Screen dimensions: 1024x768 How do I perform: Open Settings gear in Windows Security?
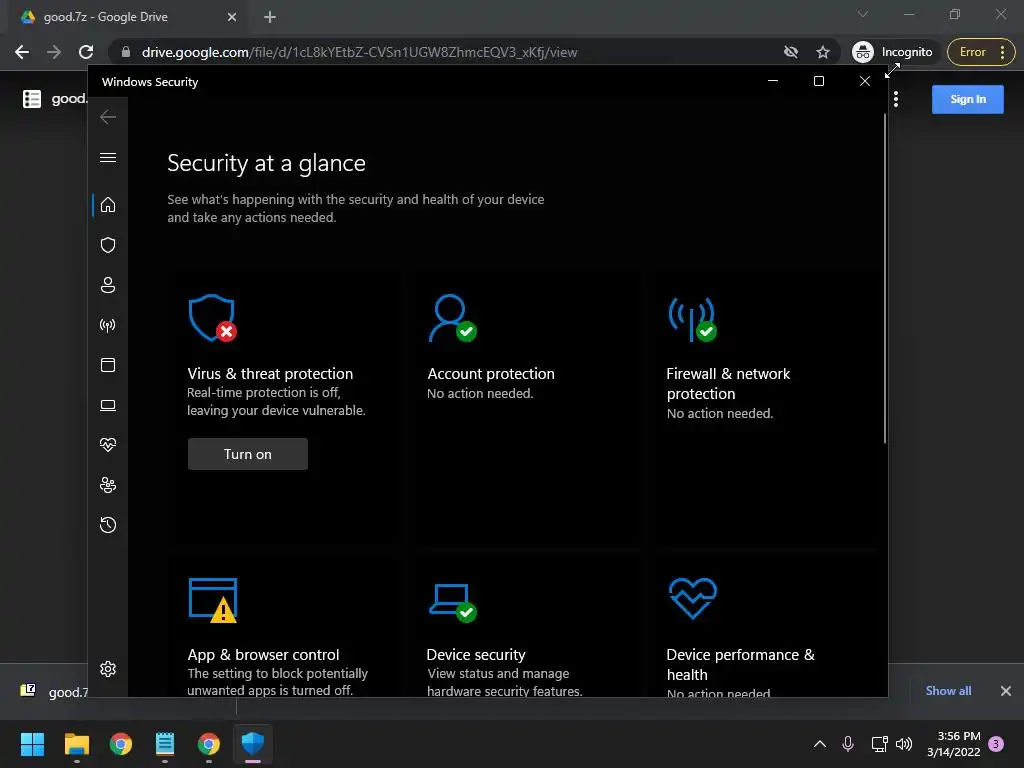108,669
